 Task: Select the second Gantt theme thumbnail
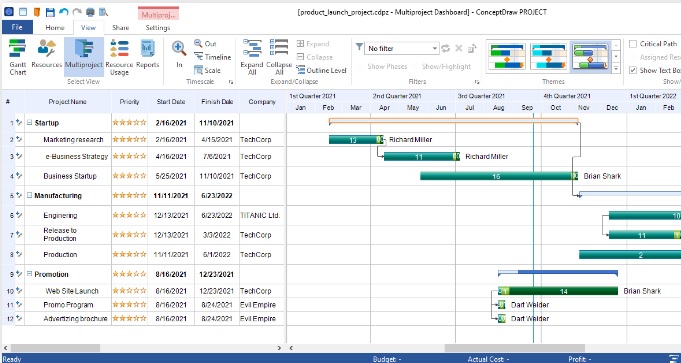click(549, 56)
